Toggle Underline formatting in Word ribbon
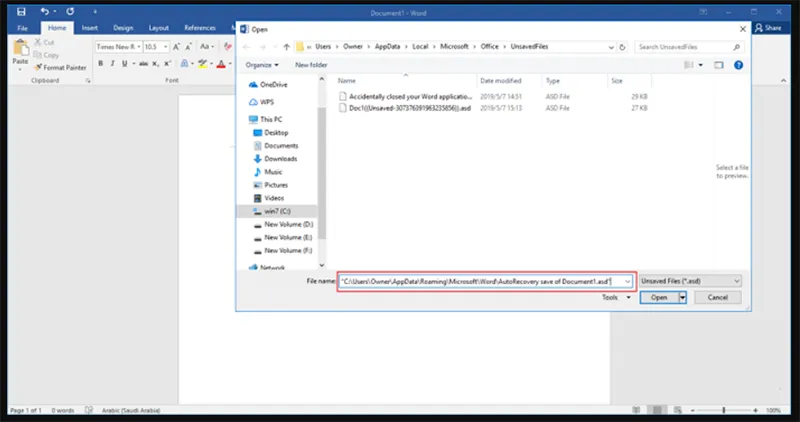Screen dimensions: 800x422 pyautogui.click(x=124, y=64)
